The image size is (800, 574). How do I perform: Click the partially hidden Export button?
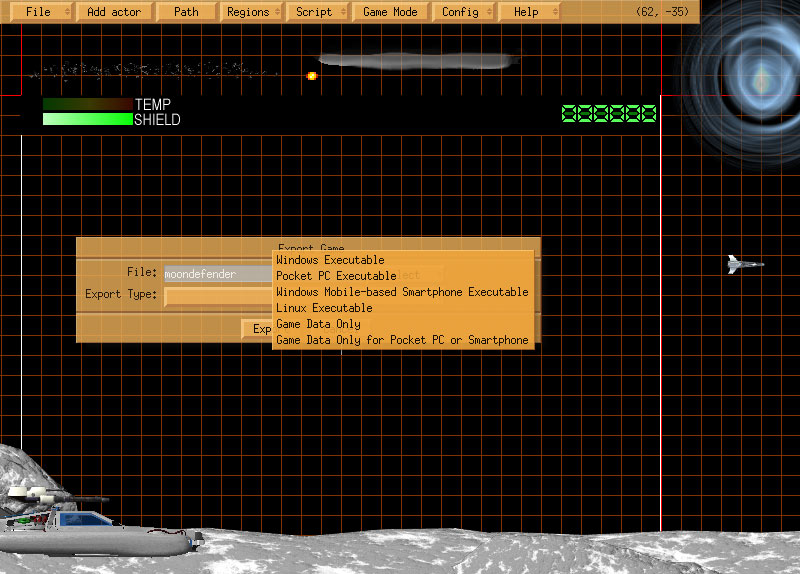(258, 329)
